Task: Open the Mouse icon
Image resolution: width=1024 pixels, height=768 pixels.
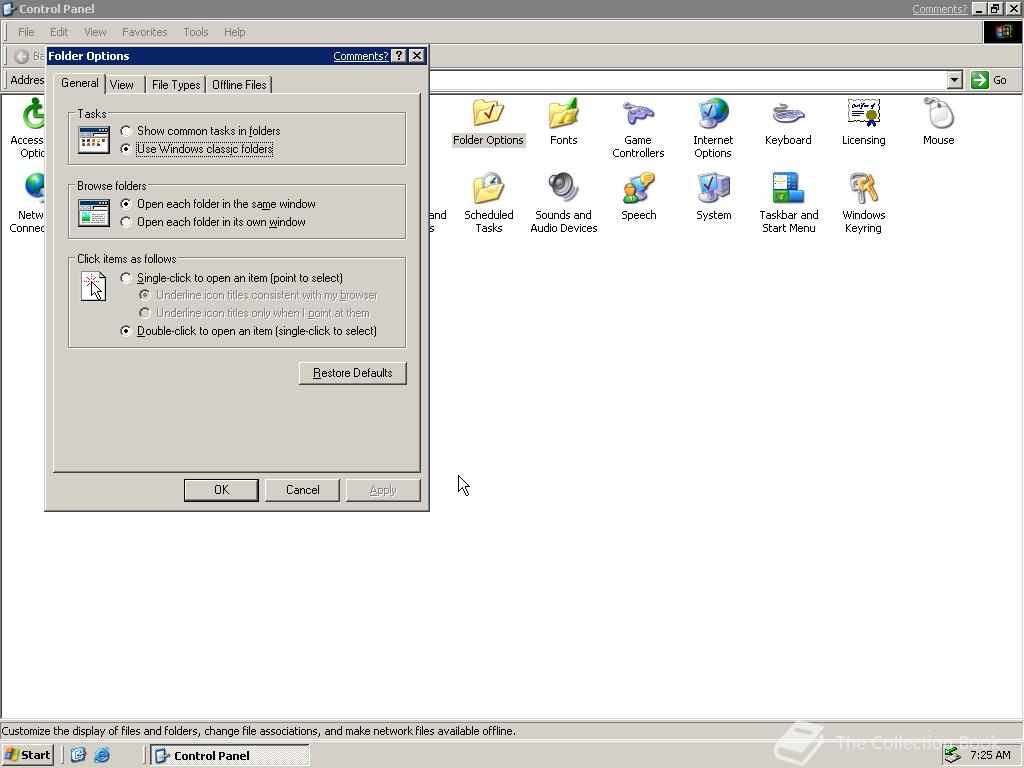Action: tap(938, 122)
